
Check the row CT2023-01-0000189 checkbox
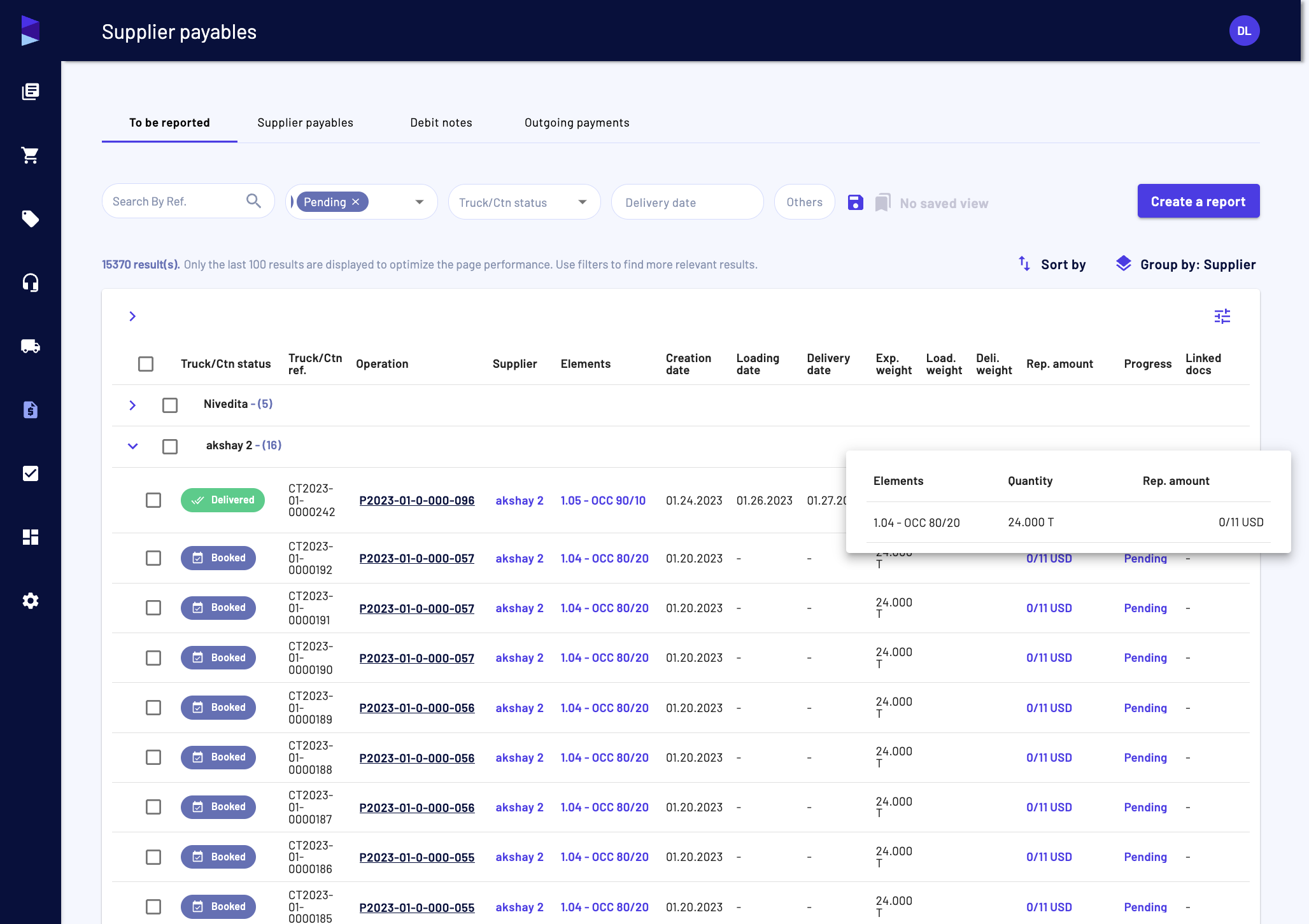pos(153,708)
